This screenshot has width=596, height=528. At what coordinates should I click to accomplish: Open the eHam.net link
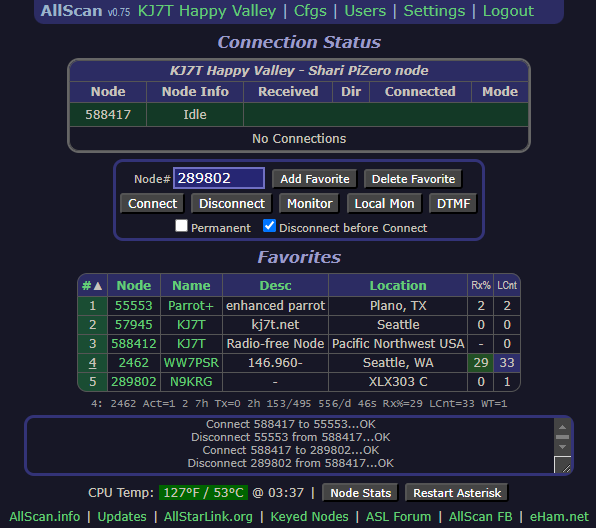tap(559, 517)
